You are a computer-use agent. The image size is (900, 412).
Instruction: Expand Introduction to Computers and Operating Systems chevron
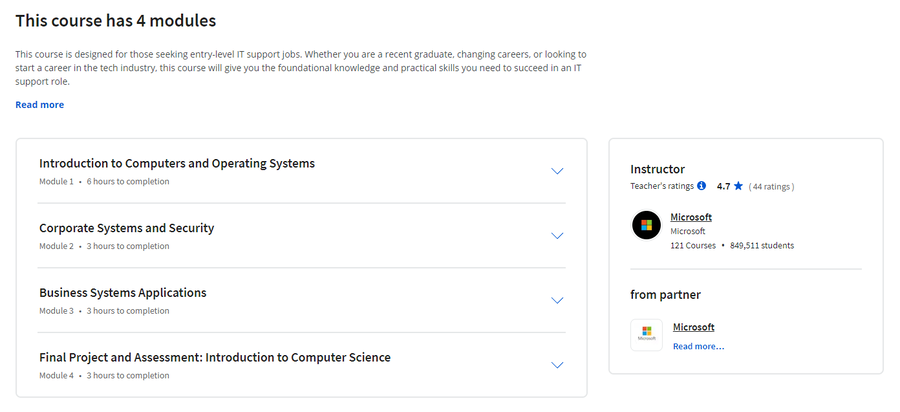coord(557,171)
